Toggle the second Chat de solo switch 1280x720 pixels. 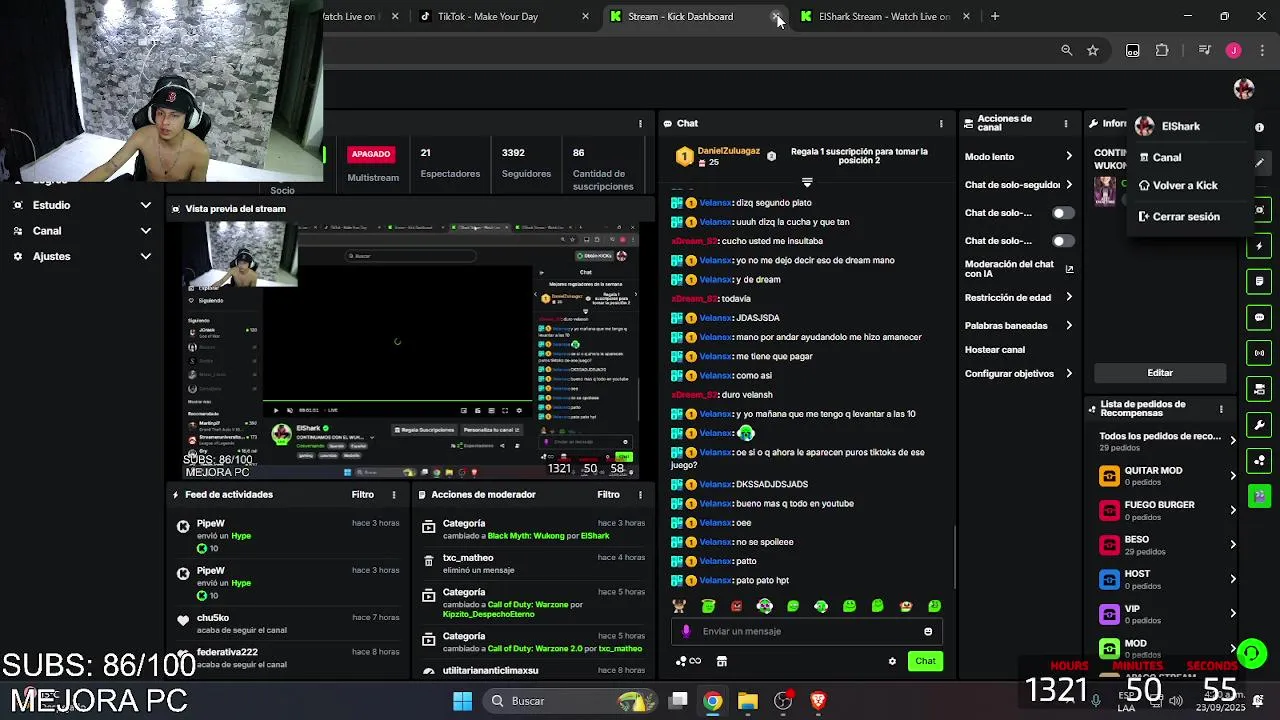click(x=1063, y=241)
